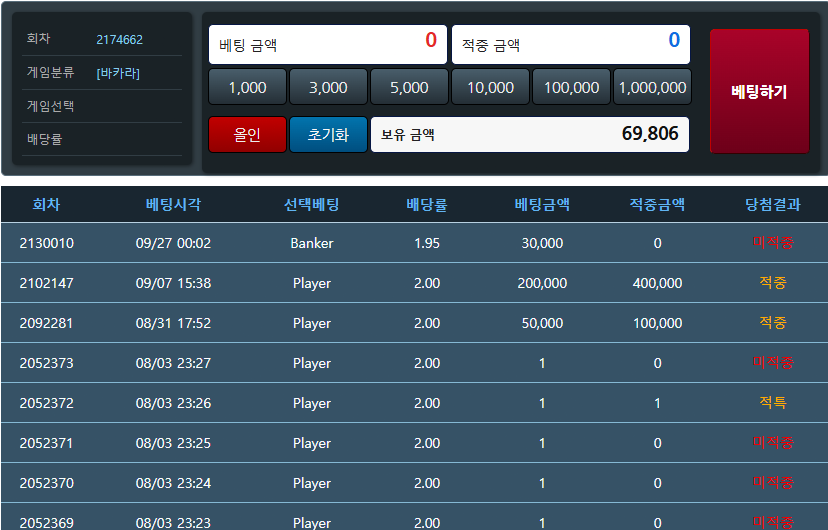This screenshot has width=828, height=530.
Task: Select the 적중 금액 field
Action: (x=571, y=44)
